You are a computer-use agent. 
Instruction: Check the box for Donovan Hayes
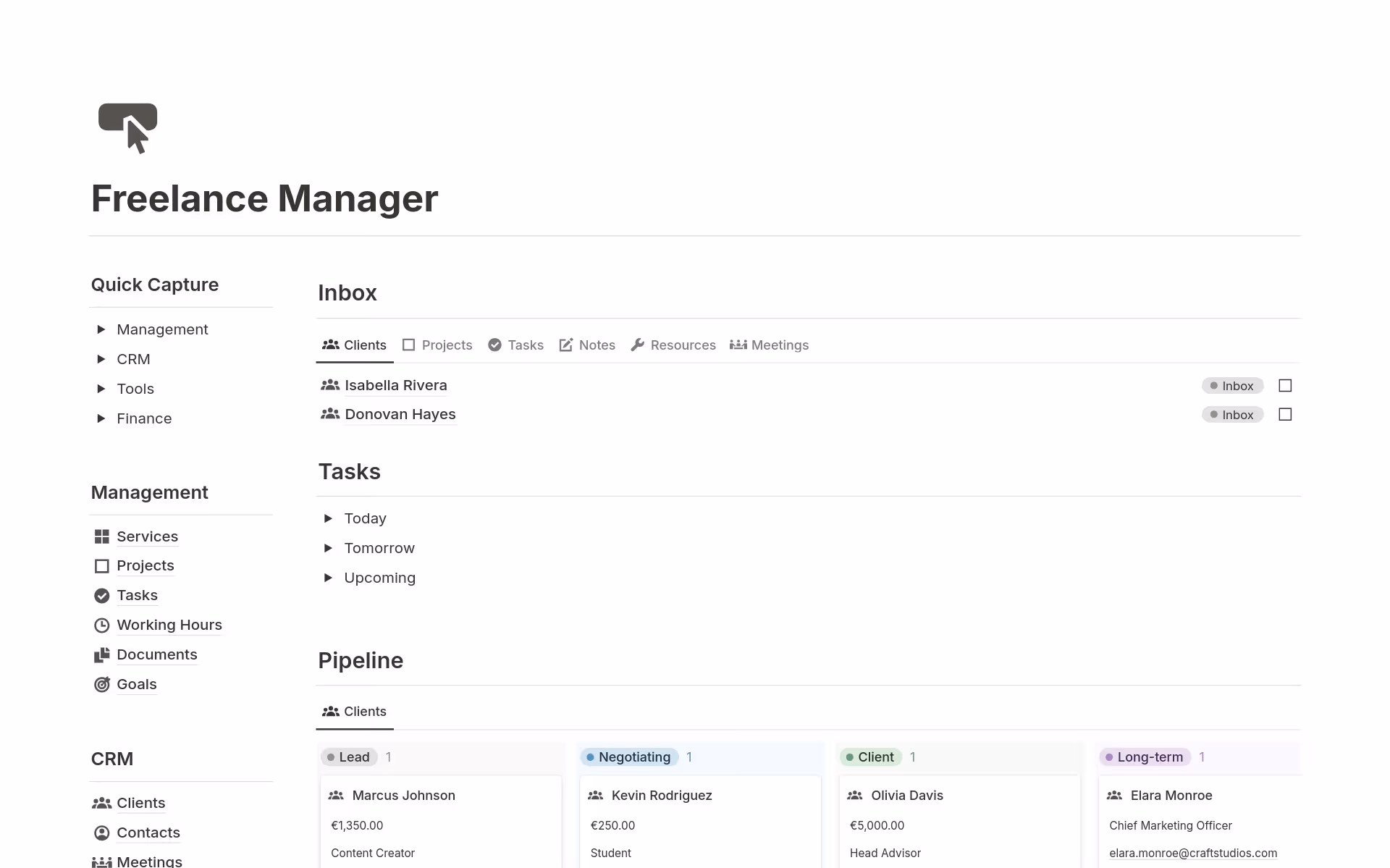coord(1285,415)
